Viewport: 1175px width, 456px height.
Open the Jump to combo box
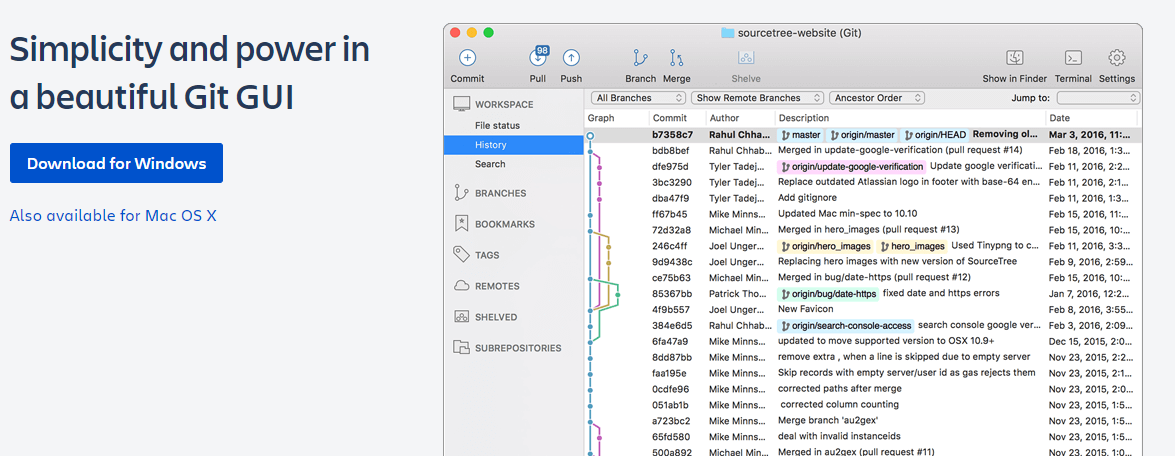[x=1099, y=98]
